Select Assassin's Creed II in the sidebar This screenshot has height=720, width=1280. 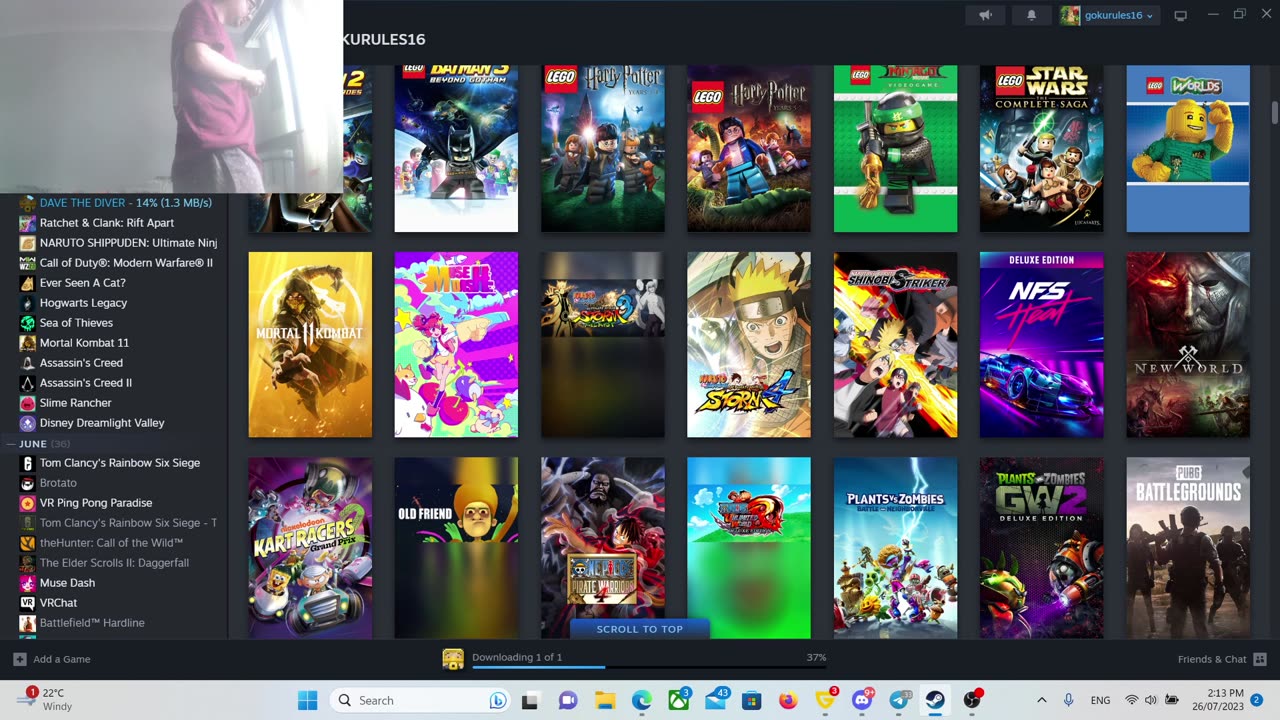coord(85,383)
